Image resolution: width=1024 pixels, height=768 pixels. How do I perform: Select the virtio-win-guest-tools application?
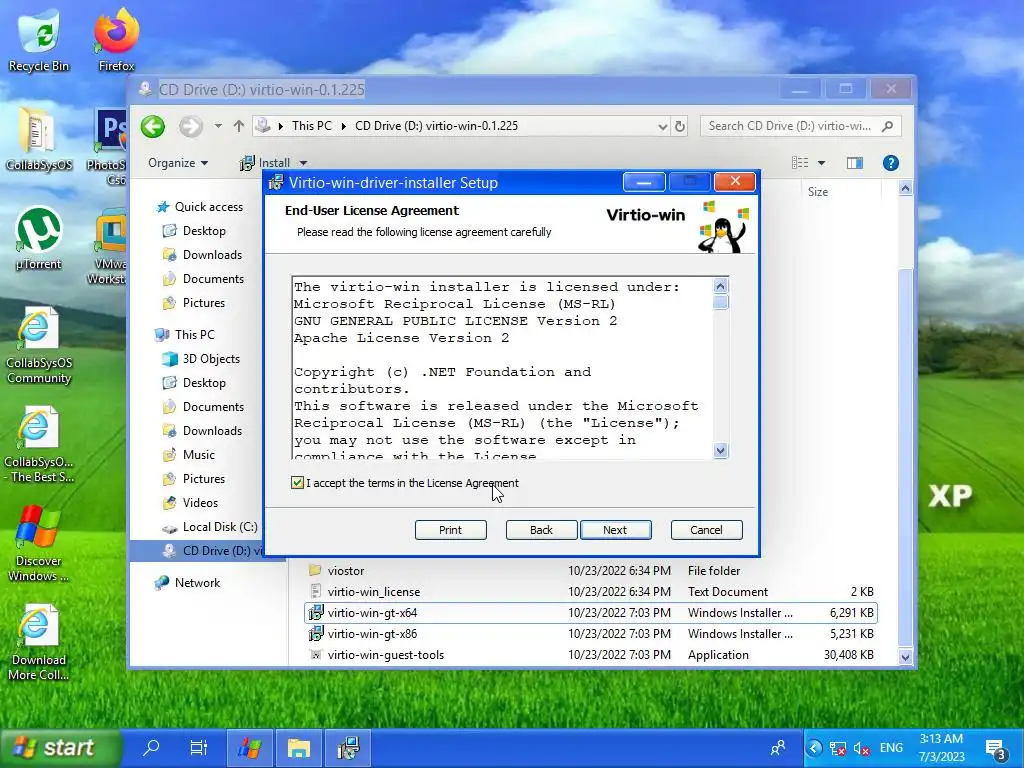pos(591,654)
